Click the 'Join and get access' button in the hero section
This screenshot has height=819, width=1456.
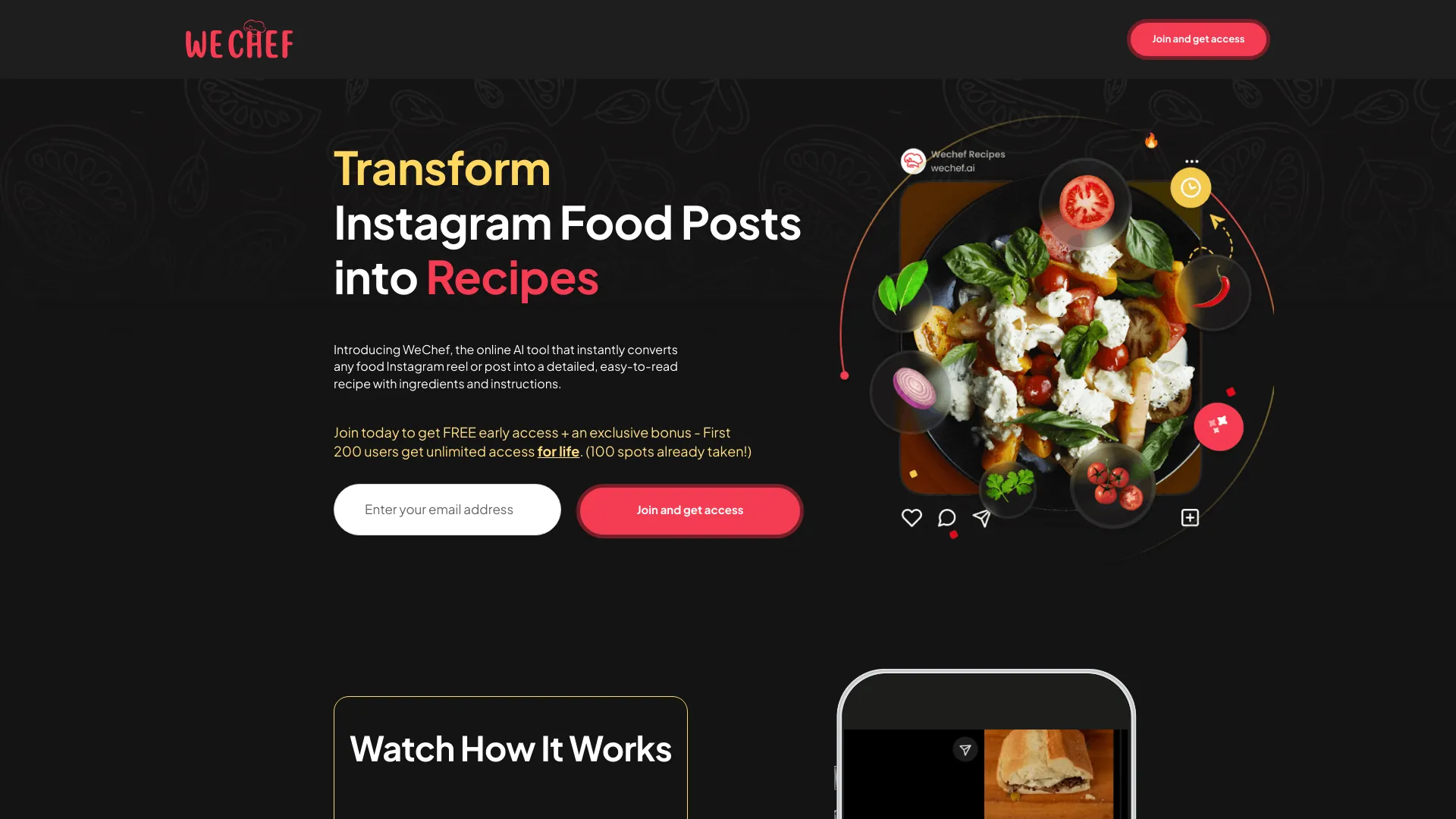coord(690,509)
